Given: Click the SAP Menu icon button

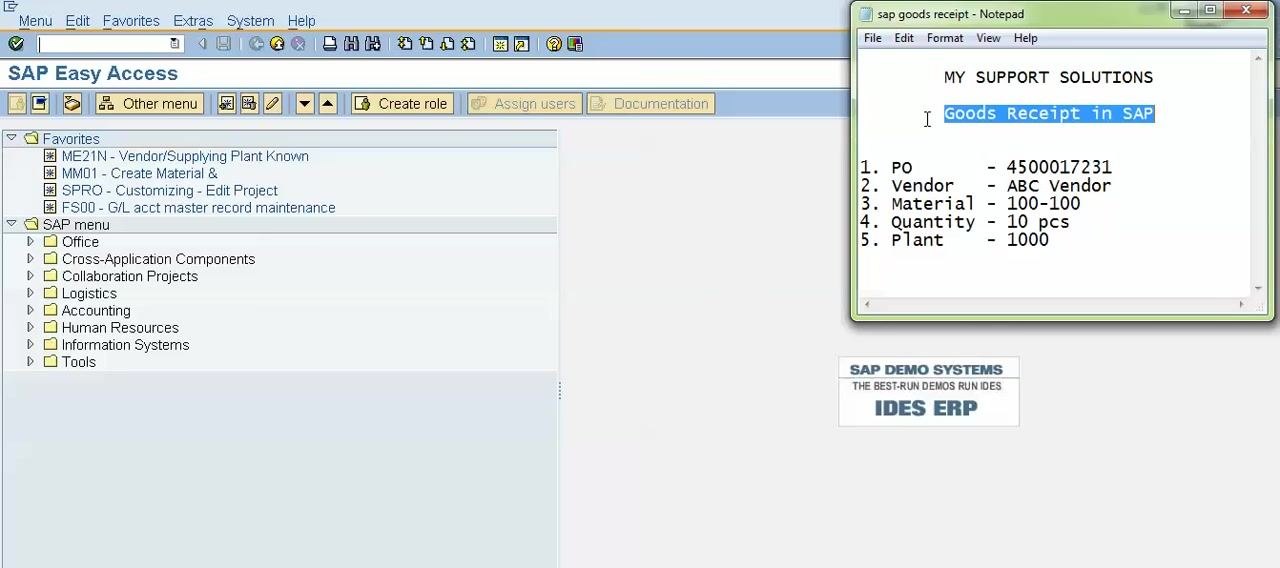Looking at the screenshot, I should (x=40, y=104).
